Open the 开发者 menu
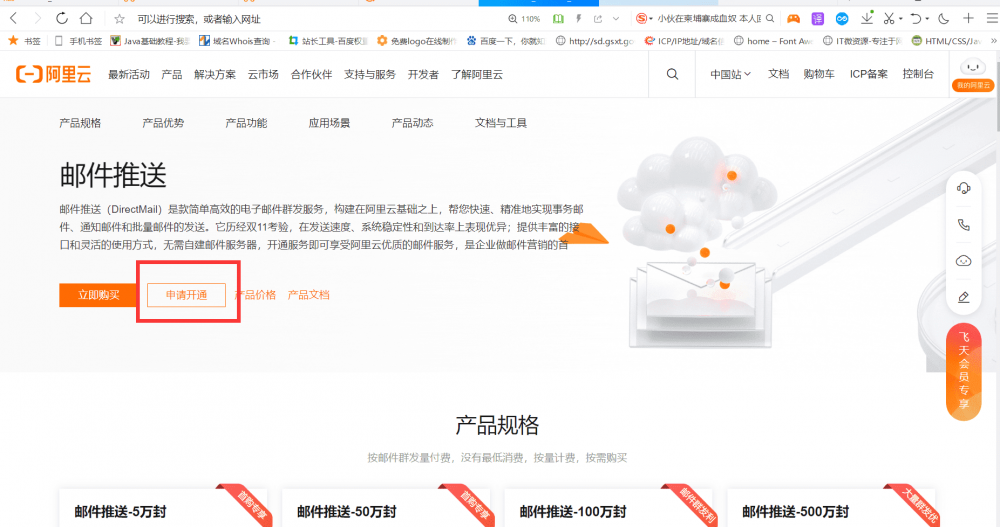Screen dimensions: 1000x527 click(423, 75)
